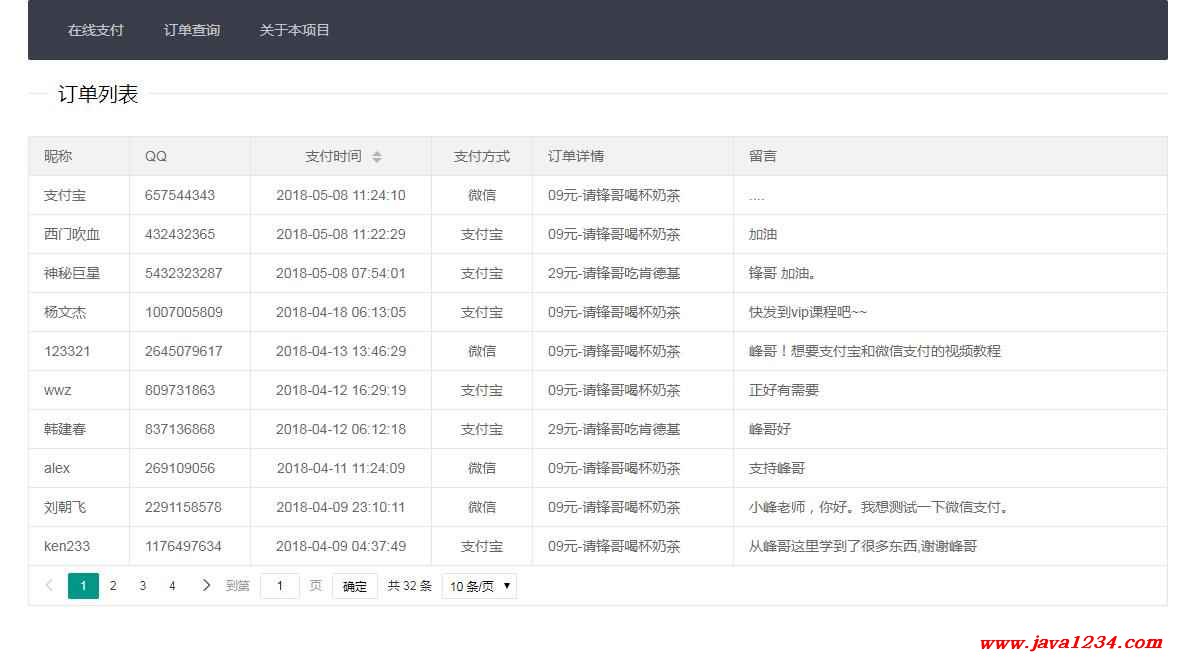Open the 关于本项目 nav menu item
The height and width of the screenshot is (666, 1177).
(x=294, y=30)
